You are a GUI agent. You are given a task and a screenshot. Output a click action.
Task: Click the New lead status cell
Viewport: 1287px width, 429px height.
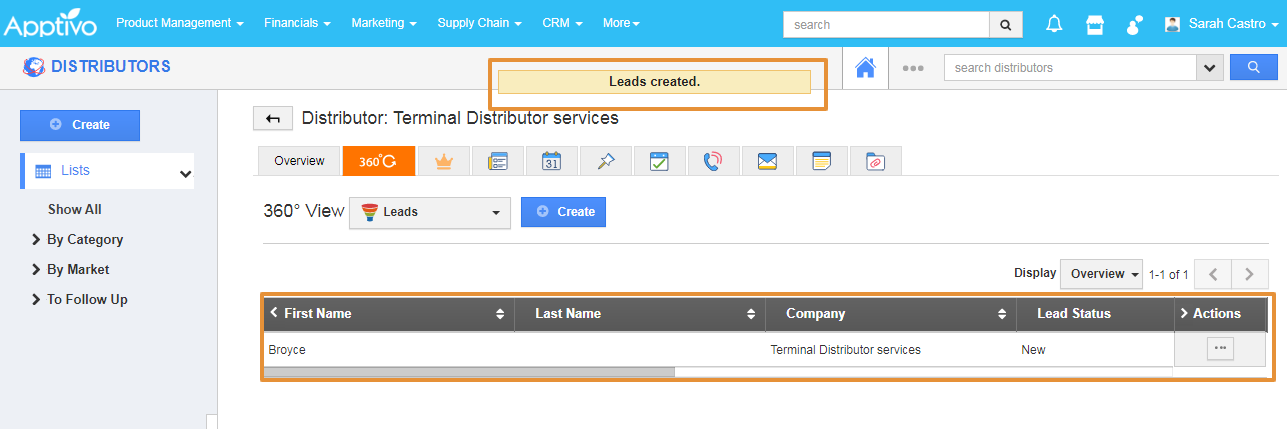coord(1033,350)
